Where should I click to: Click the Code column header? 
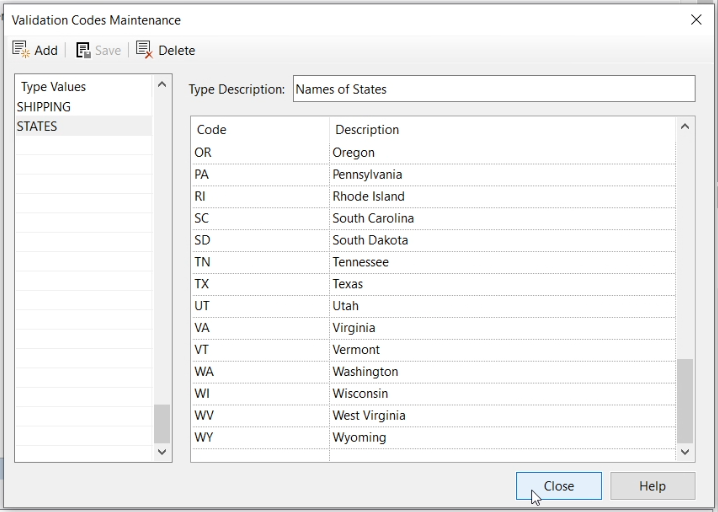pos(212,130)
